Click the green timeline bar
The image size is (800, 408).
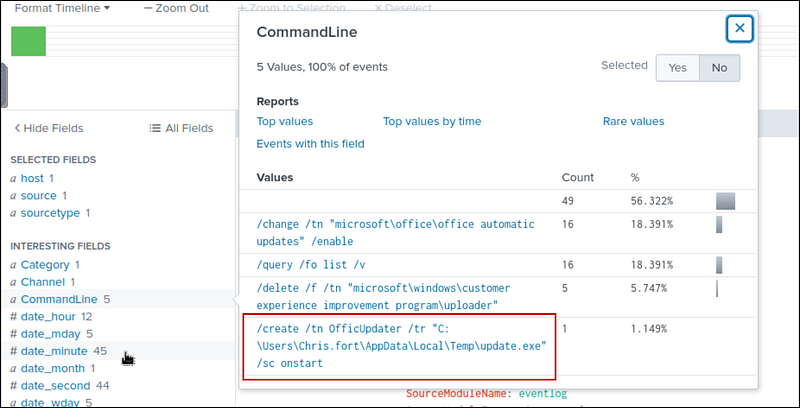(28, 41)
